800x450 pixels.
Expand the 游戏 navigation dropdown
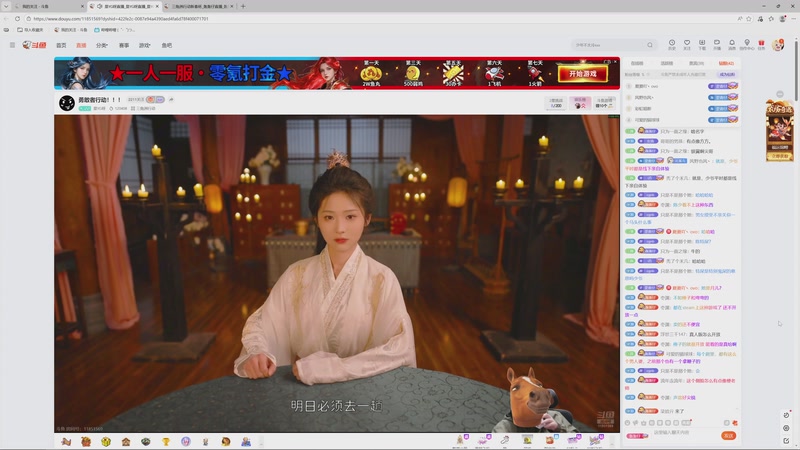(x=145, y=45)
